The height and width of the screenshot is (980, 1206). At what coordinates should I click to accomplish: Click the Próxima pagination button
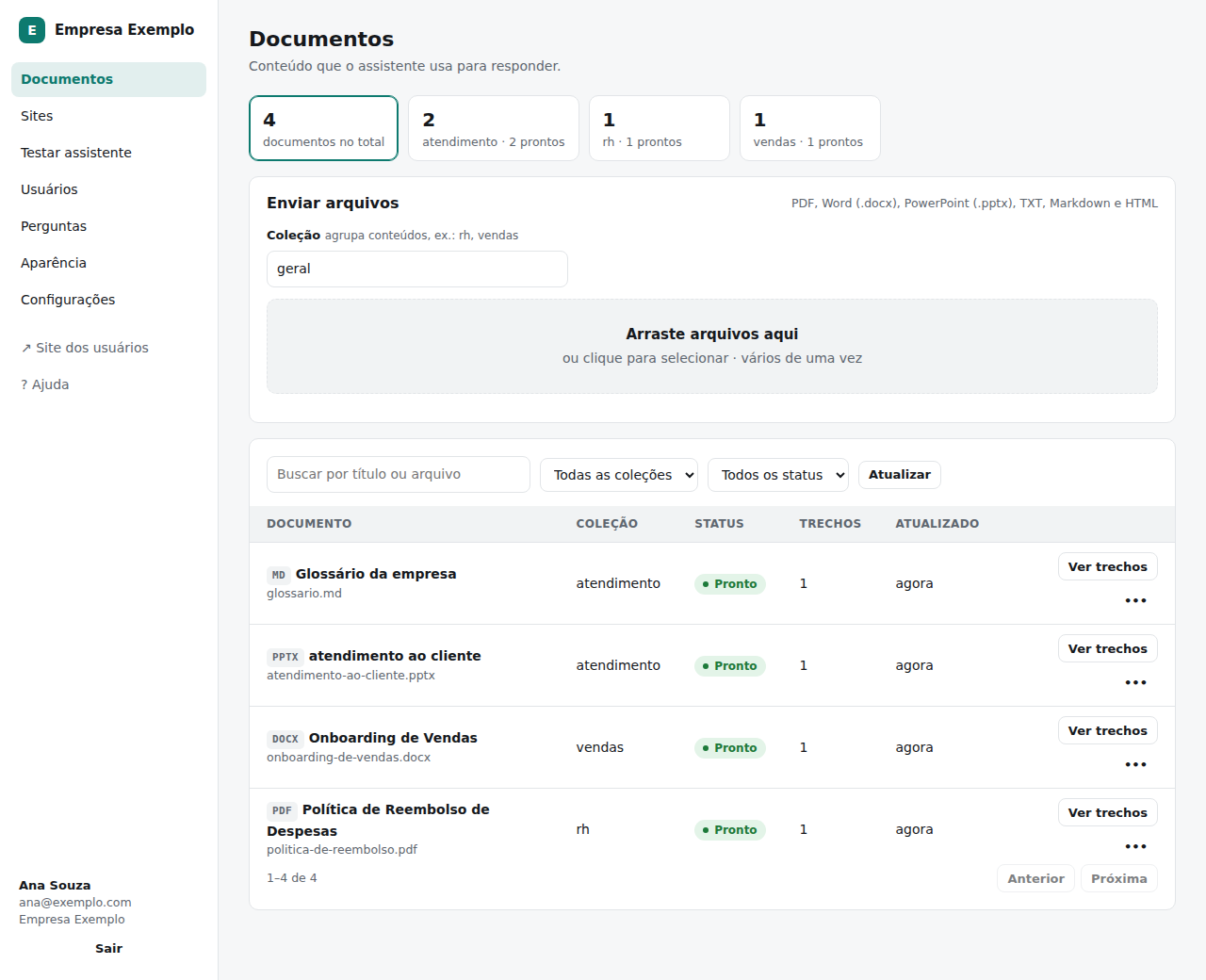[1119, 878]
